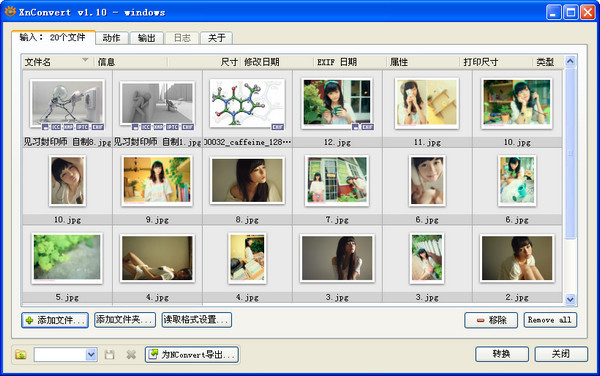The height and width of the screenshot is (376, 600).
Task: Click the grayed-out delete preset X icon
Action: tap(131, 355)
